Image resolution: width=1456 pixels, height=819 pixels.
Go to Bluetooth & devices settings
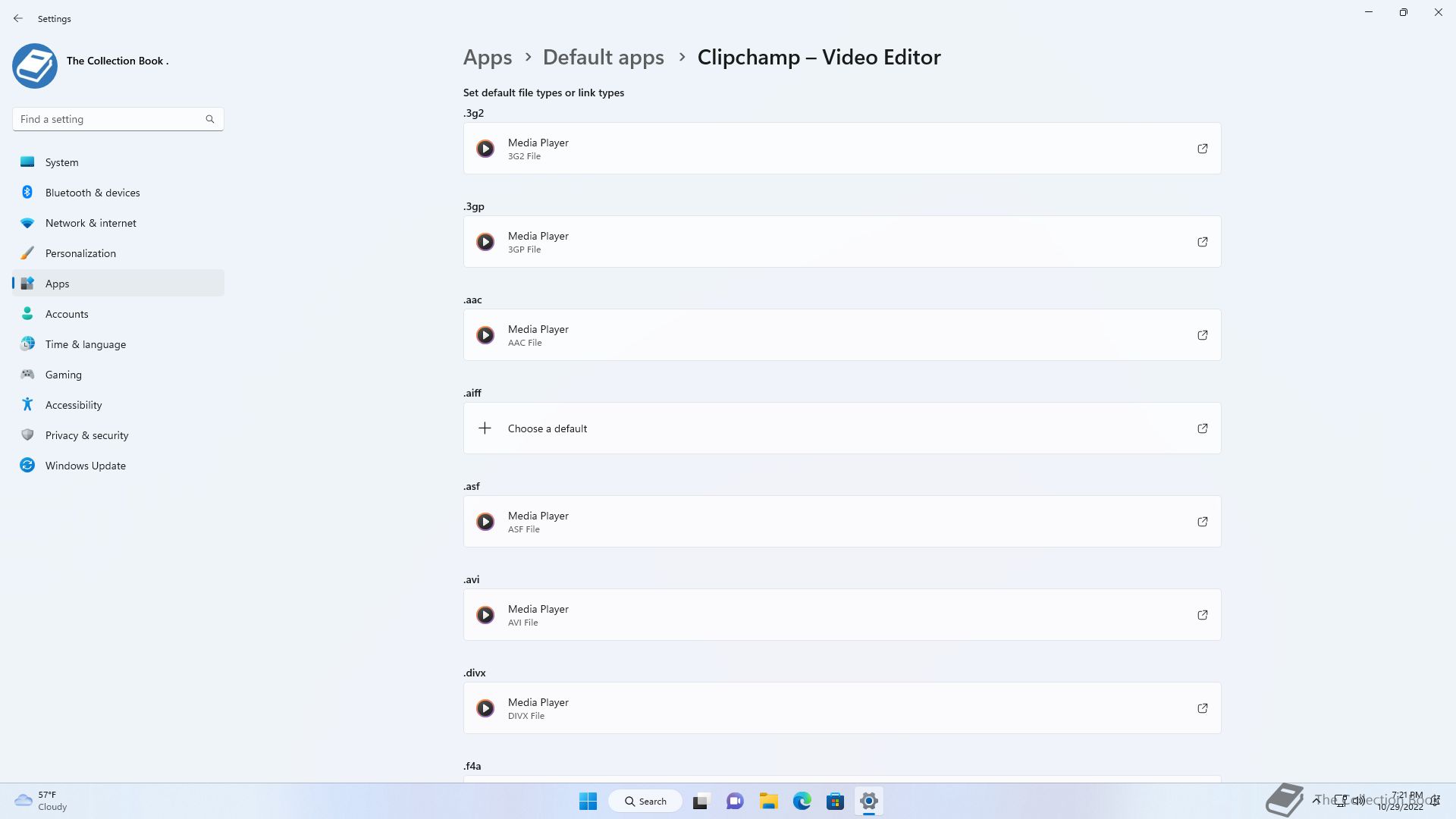pos(93,193)
